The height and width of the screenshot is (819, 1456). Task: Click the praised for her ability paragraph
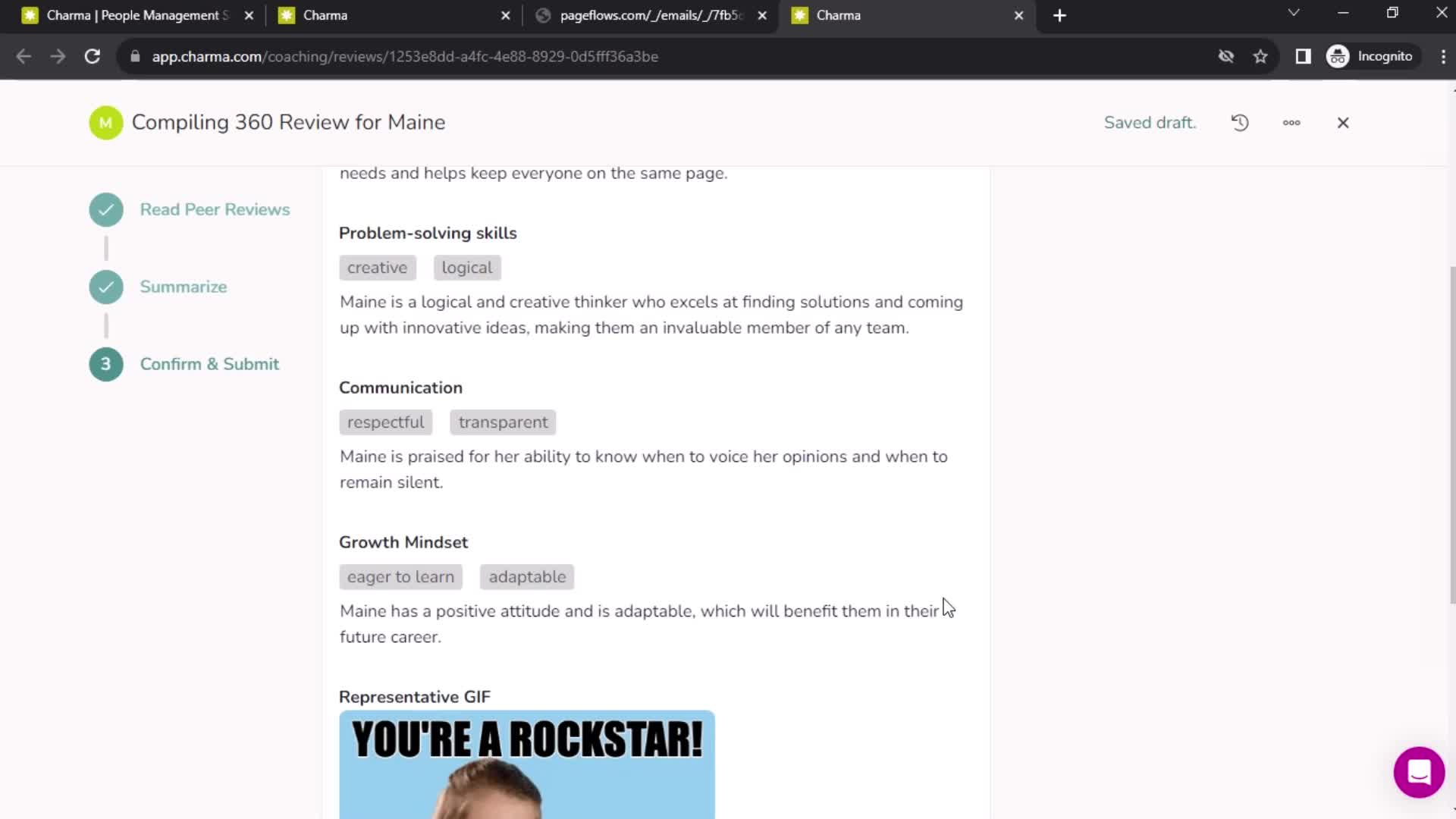644,470
